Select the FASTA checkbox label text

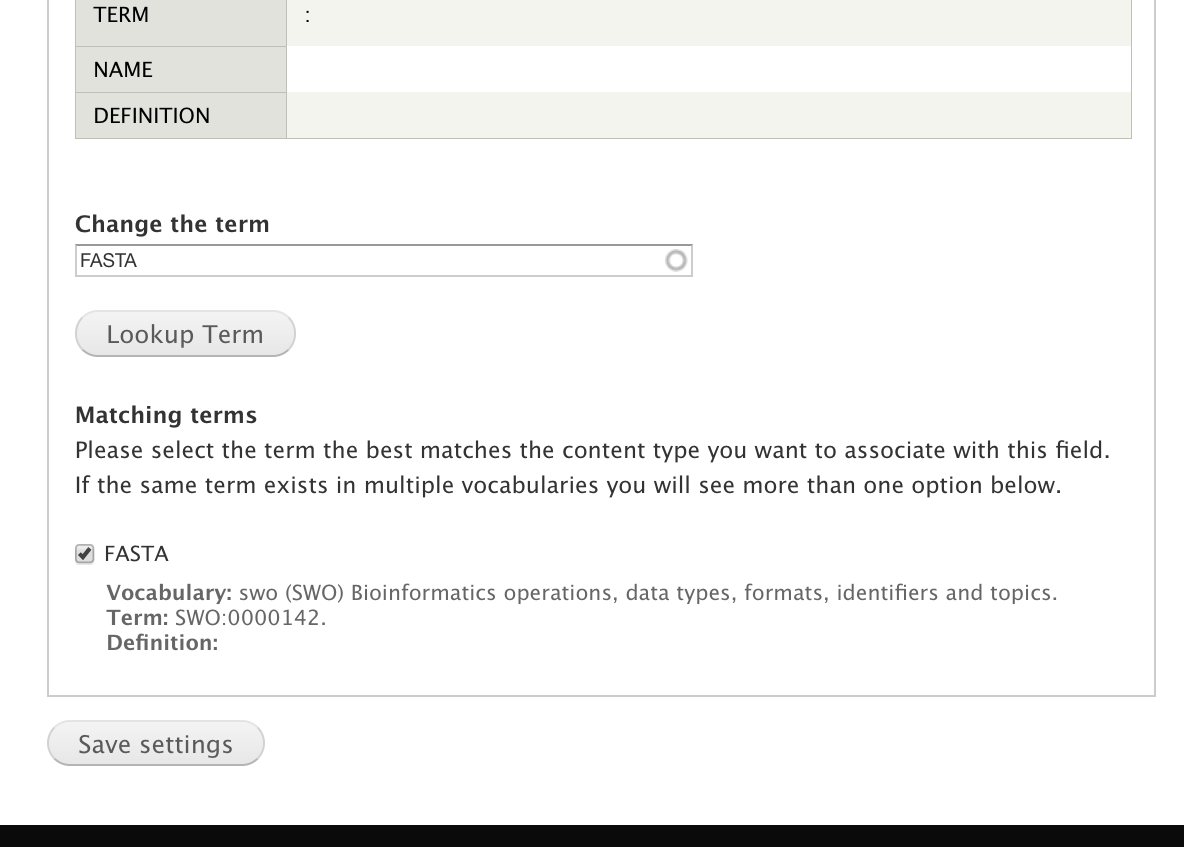(x=136, y=554)
